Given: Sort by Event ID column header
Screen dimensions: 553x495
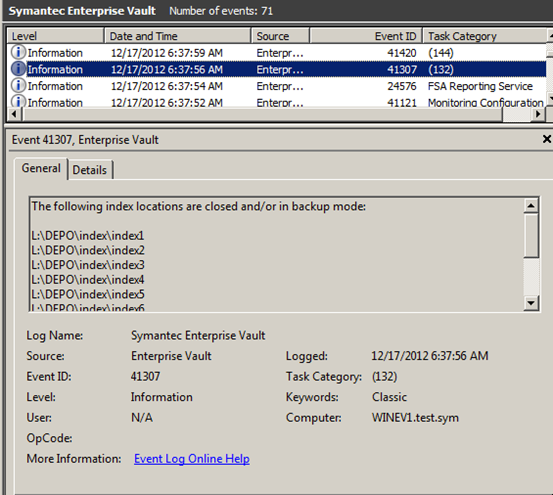Looking at the screenshot, I should click(x=366, y=36).
